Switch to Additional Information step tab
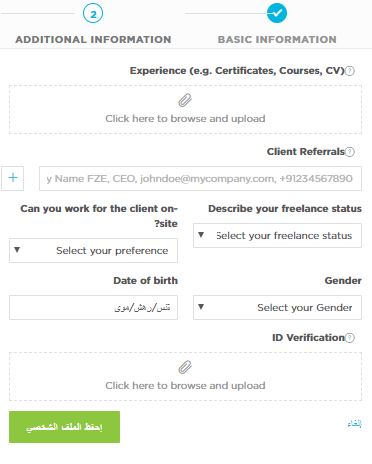 click(93, 39)
